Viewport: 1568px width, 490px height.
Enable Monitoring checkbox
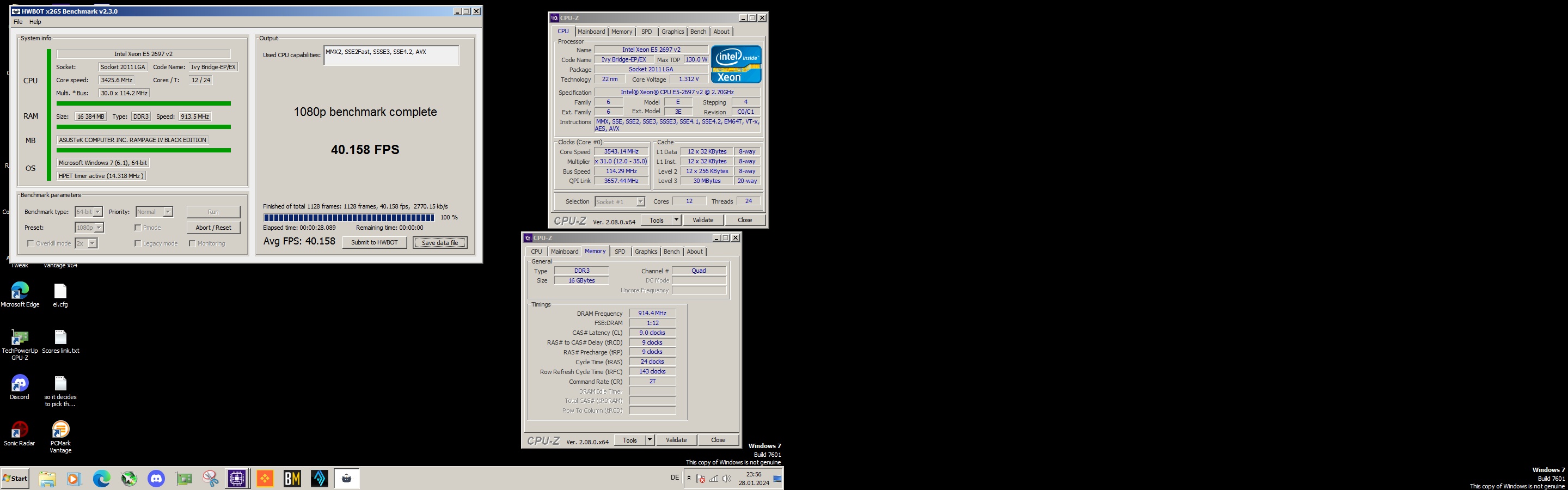tap(192, 243)
